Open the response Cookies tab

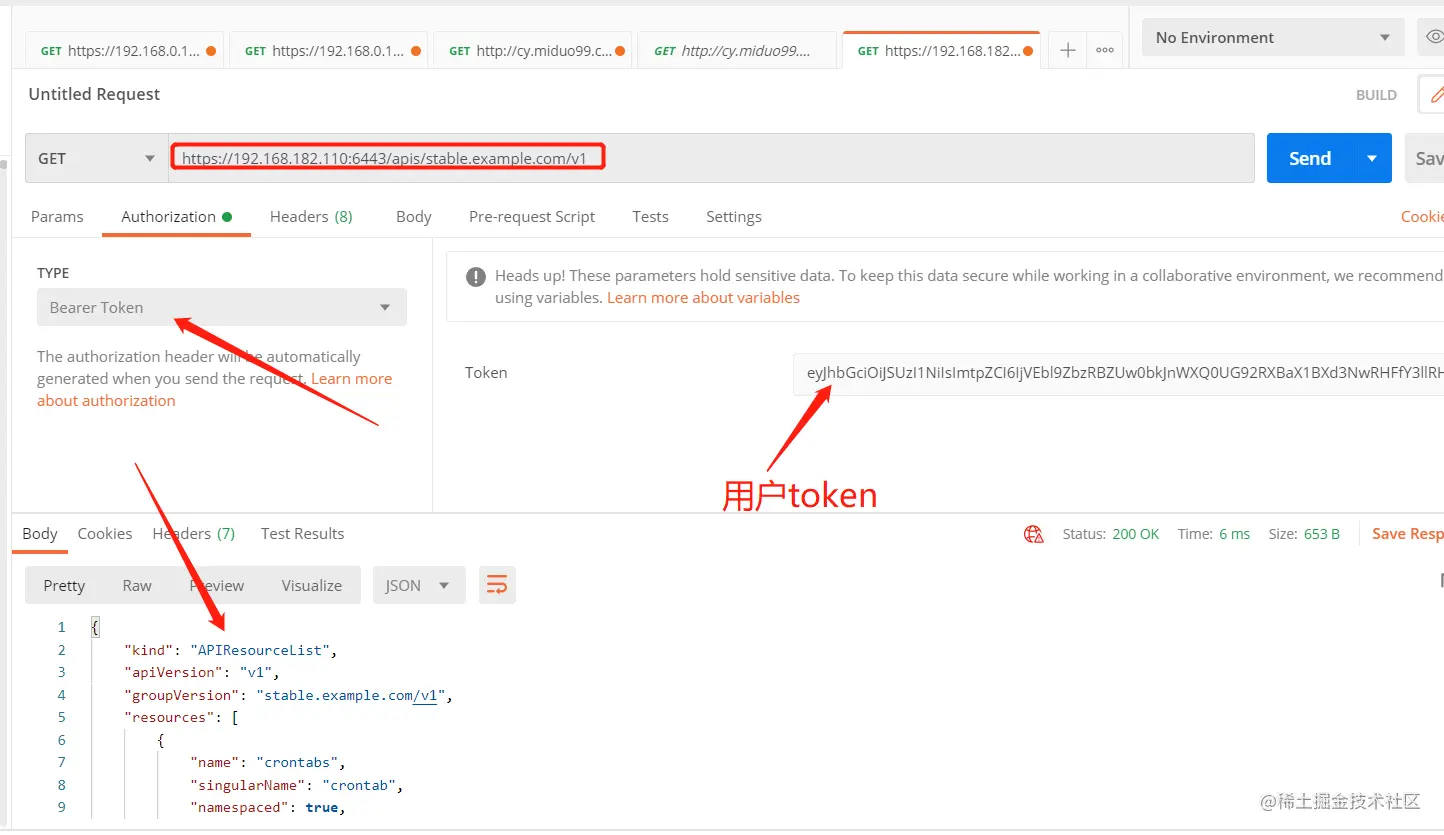tap(105, 533)
